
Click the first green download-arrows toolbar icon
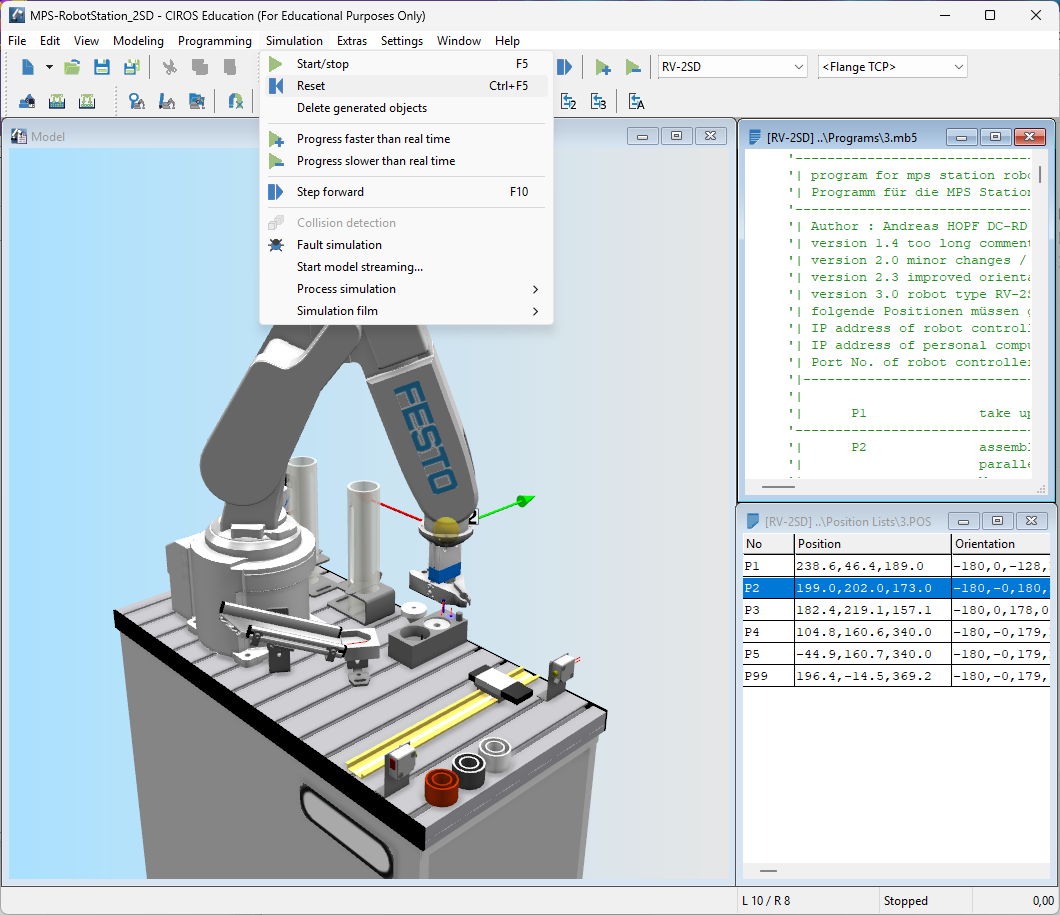pyautogui.click(x=57, y=102)
